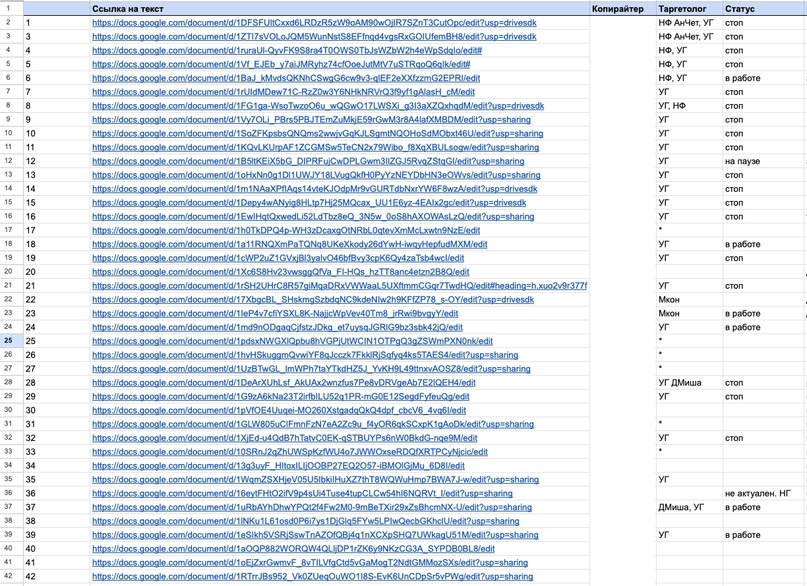Select the 'УГ ДМиша' targetologist cell
Viewport: 807px width, 586px height.
click(x=689, y=383)
